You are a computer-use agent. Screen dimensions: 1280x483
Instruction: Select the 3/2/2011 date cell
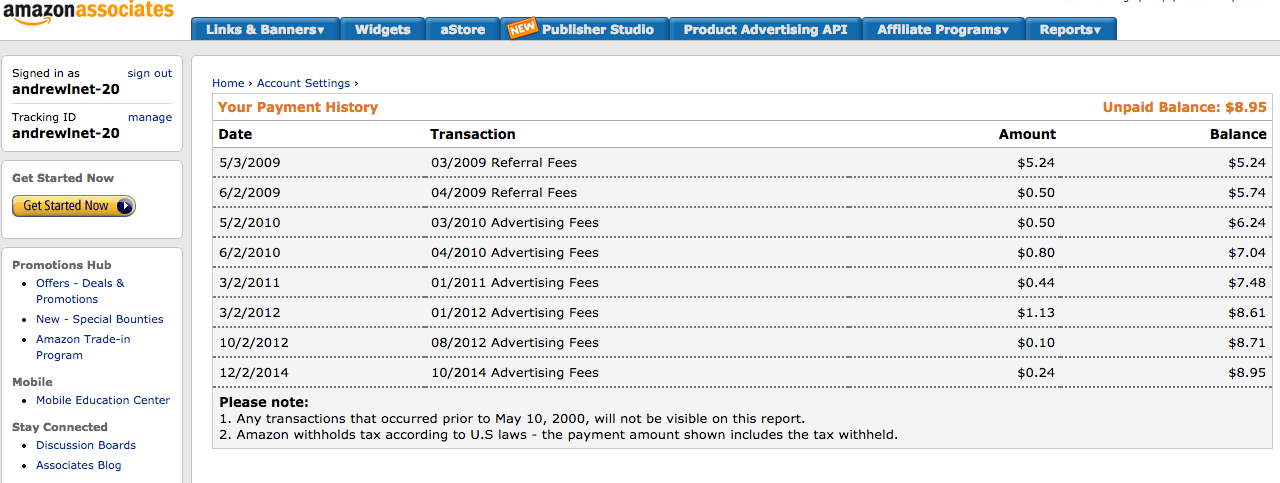tap(249, 282)
